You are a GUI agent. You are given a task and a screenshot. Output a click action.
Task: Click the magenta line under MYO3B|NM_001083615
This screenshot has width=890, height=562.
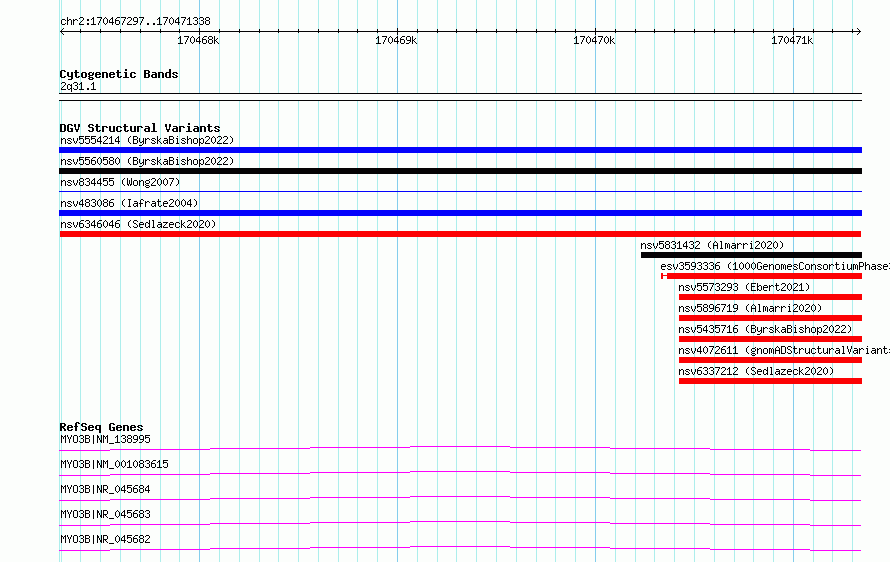tap(460, 473)
